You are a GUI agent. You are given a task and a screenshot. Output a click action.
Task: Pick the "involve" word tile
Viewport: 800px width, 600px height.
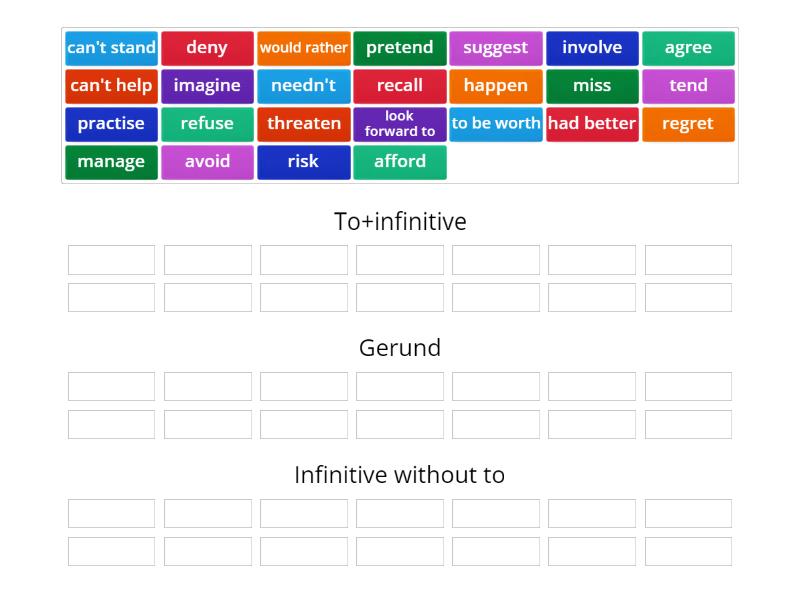point(592,47)
